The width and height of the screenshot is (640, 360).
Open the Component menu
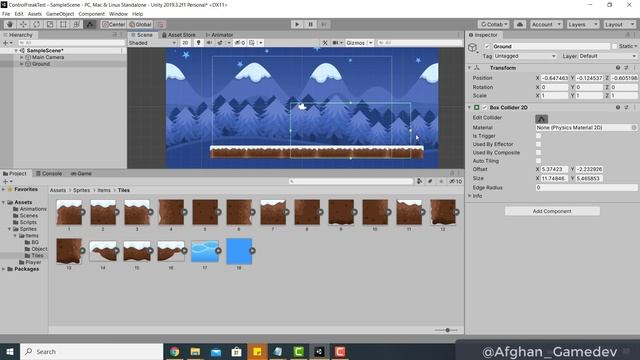tap(91, 14)
